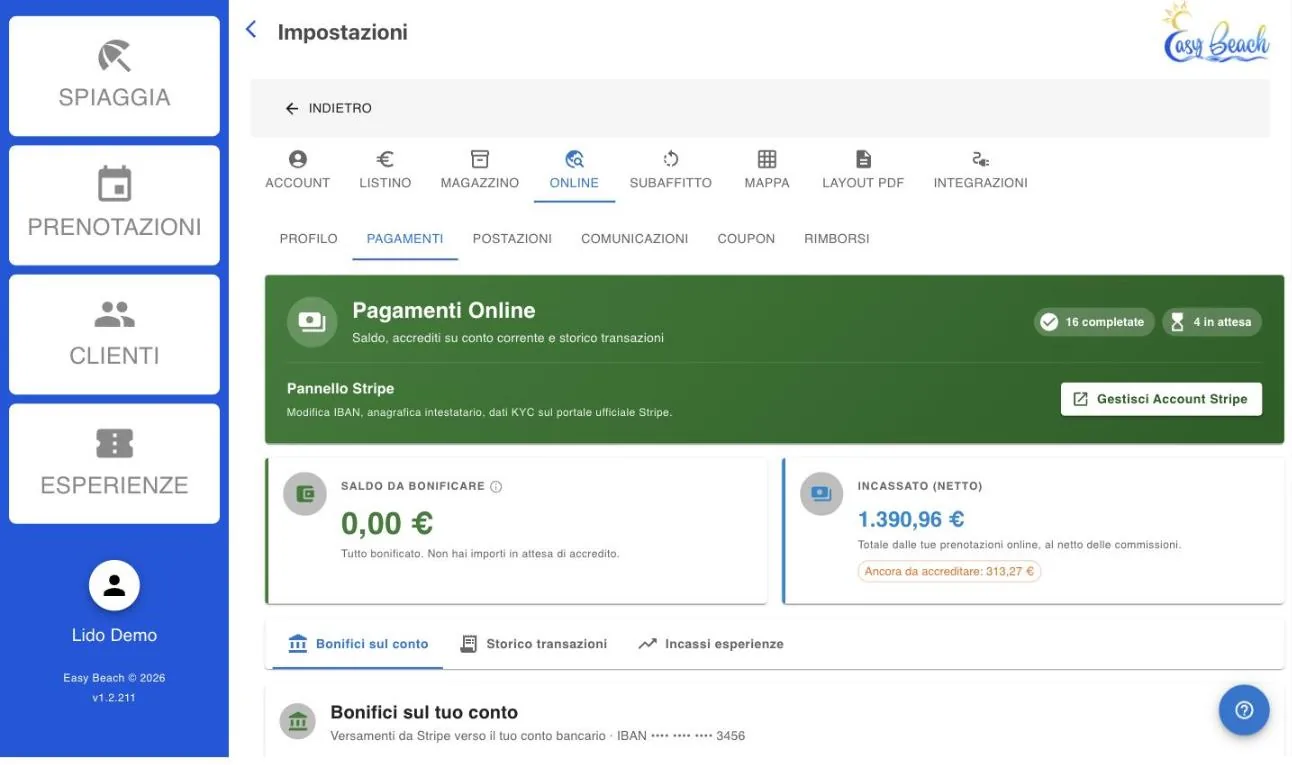Open the Spiaggia umbrella section

[x=114, y=76]
